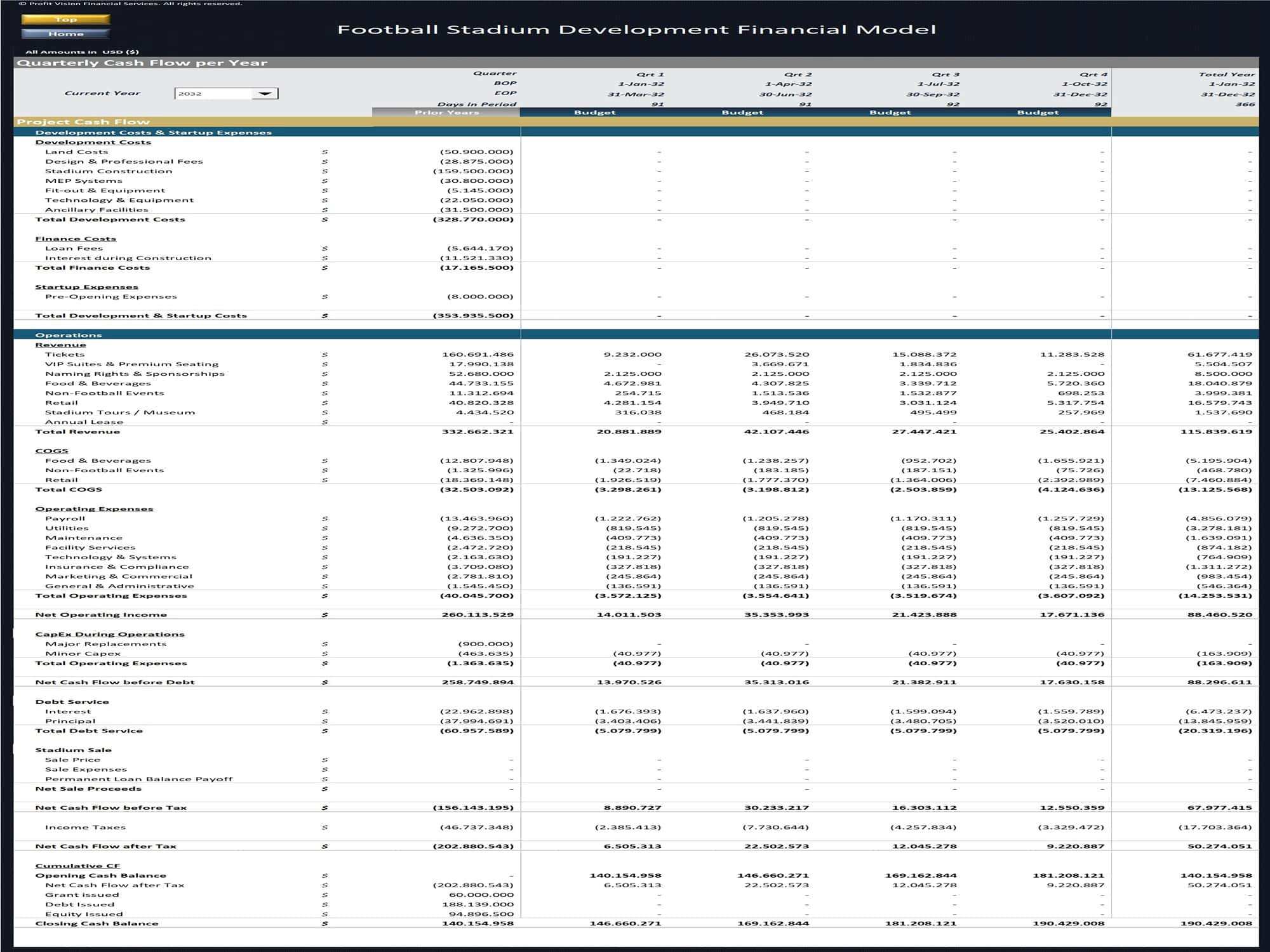Image resolution: width=1270 pixels, height=952 pixels.
Task: Click the Prior Years column header
Action: coord(446,112)
